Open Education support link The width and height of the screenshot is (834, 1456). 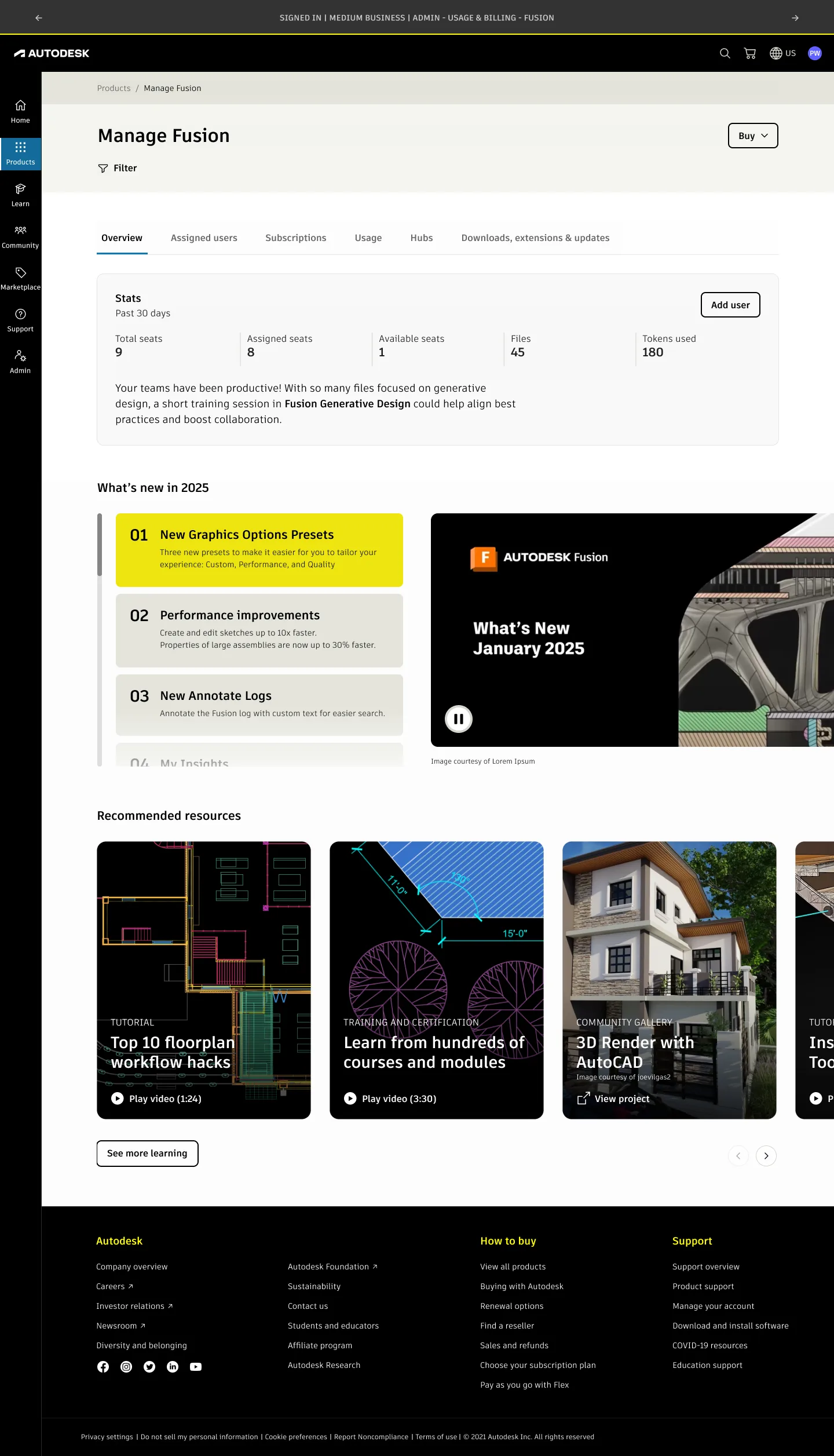coord(707,1365)
